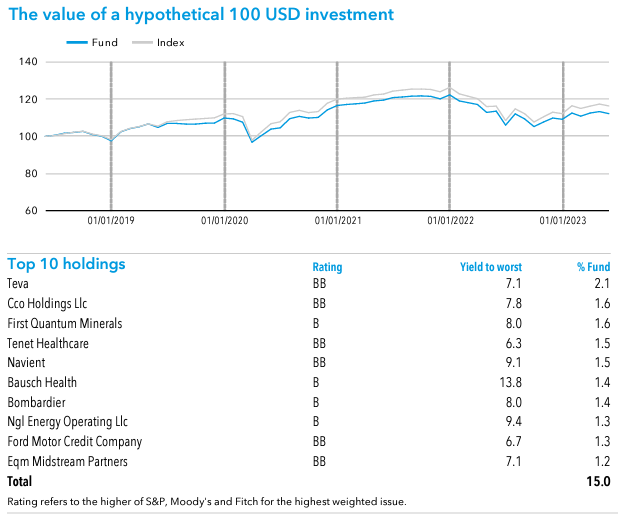Select the 'Bombardier' holding name

pyautogui.click(x=36, y=402)
